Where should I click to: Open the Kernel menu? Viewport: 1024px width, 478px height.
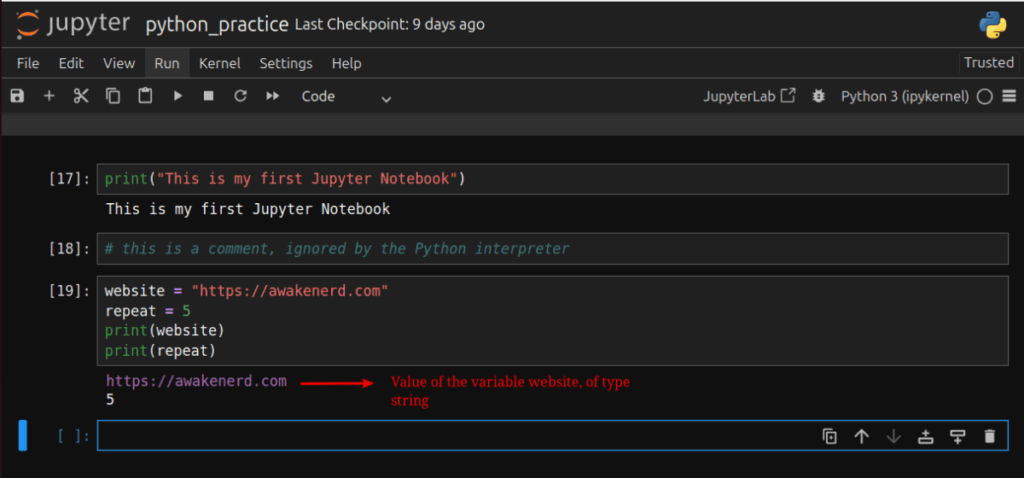[219, 63]
